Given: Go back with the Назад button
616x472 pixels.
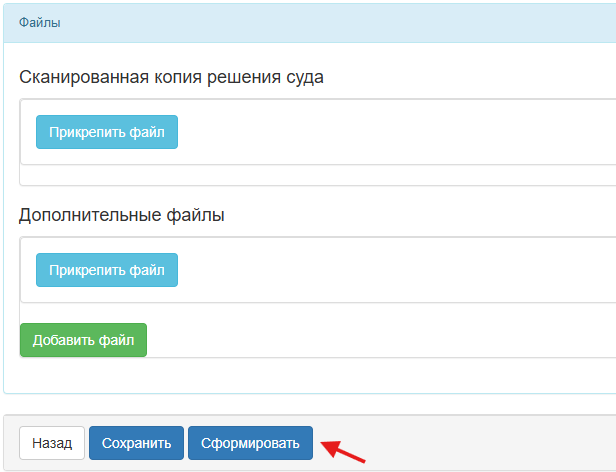Looking at the screenshot, I should pos(52,443).
